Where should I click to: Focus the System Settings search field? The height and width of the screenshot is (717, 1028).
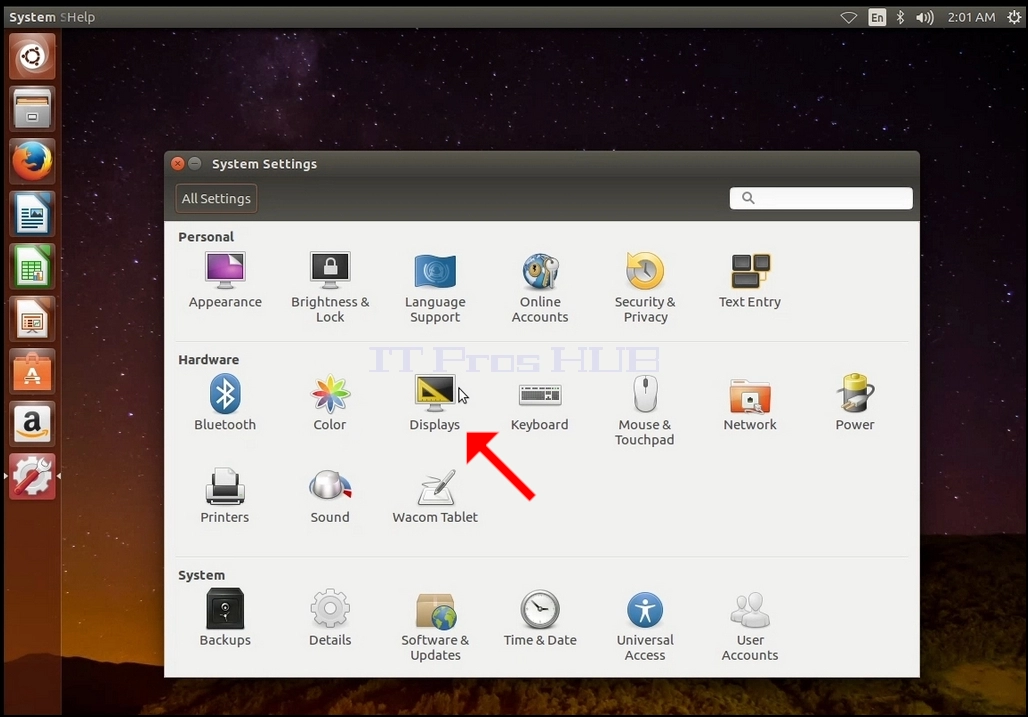(x=821, y=198)
